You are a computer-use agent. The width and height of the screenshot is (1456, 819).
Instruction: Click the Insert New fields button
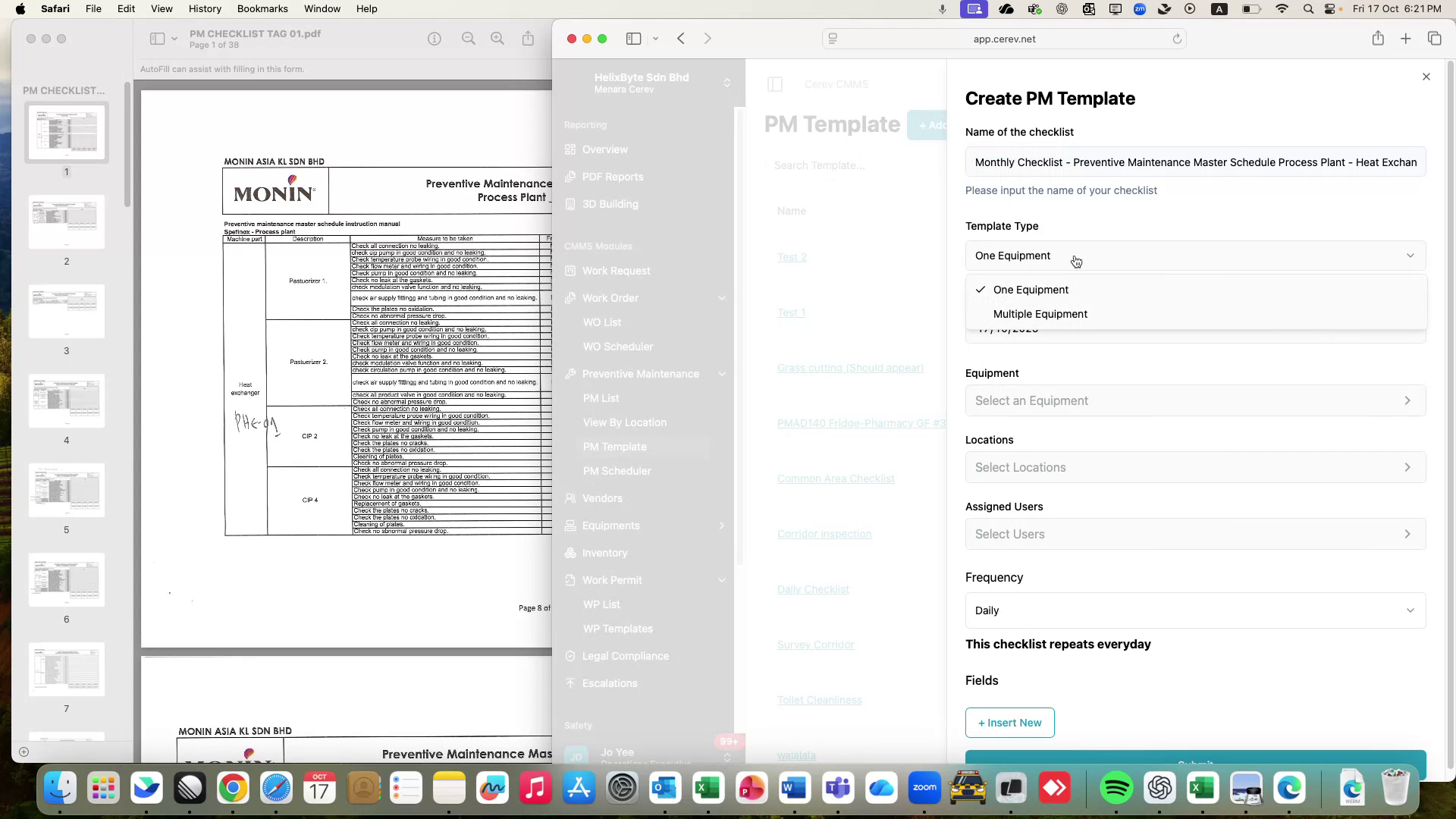tap(1009, 722)
